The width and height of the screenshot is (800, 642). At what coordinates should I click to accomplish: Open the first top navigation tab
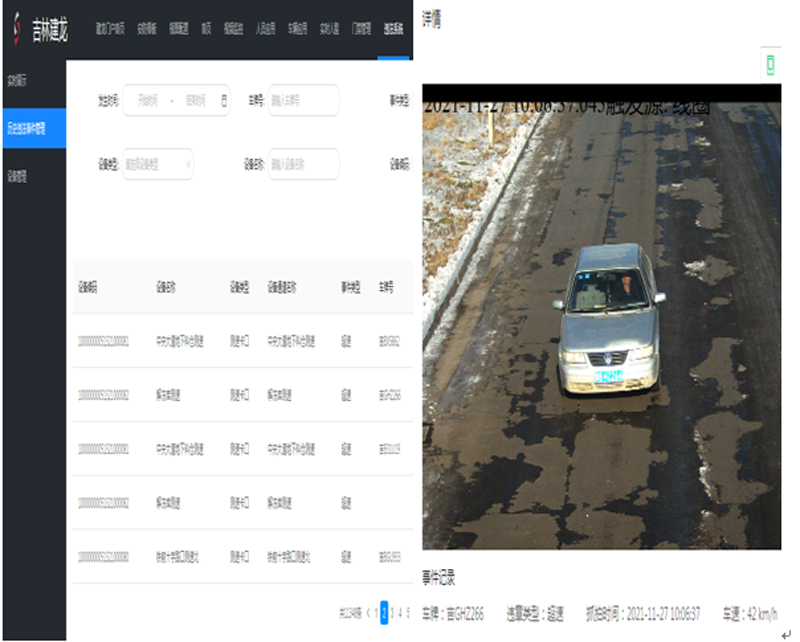pos(110,29)
